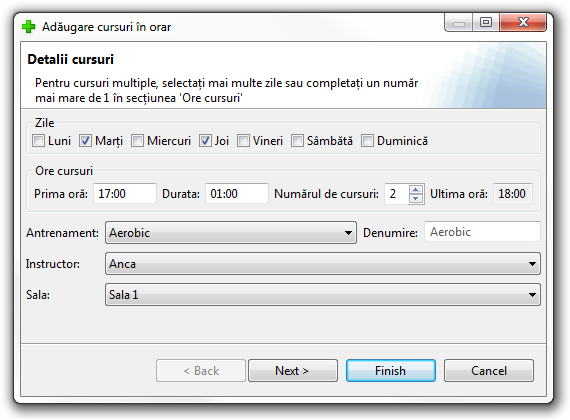Click the Finish button
This screenshot has height=420, width=570.
point(391,371)
